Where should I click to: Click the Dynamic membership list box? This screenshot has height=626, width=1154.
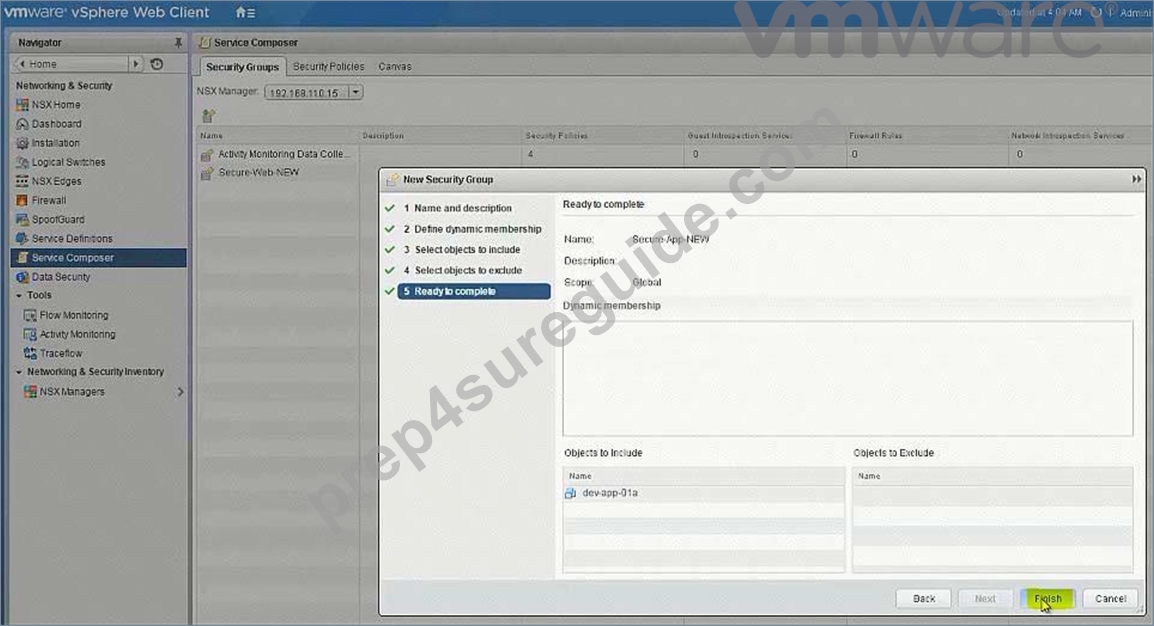click(x=848, y=378)
